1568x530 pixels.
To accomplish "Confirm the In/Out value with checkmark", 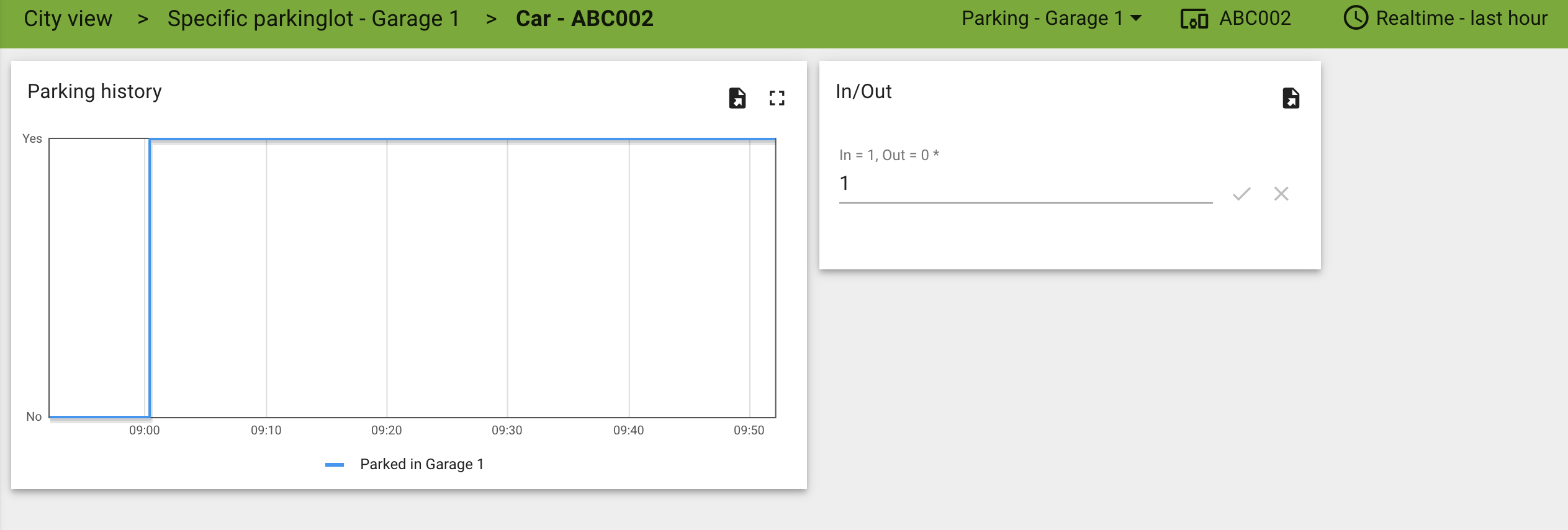I will (x=1241, y=194).
